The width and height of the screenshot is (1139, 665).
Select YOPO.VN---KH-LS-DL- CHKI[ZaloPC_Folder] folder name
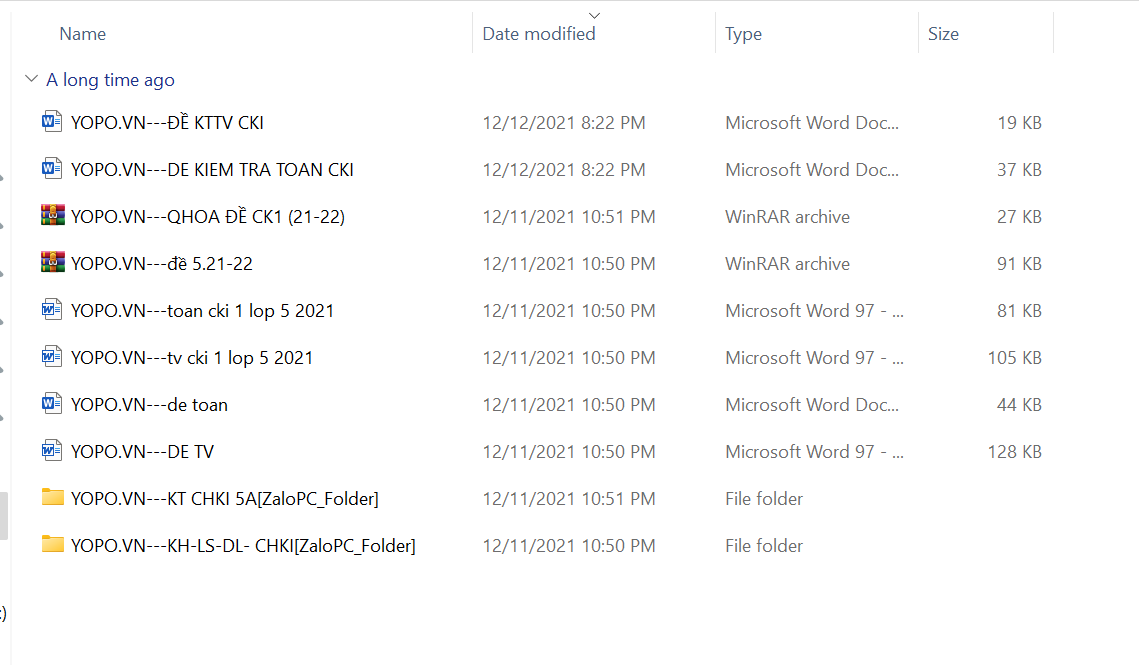click(x=243, y=546)
